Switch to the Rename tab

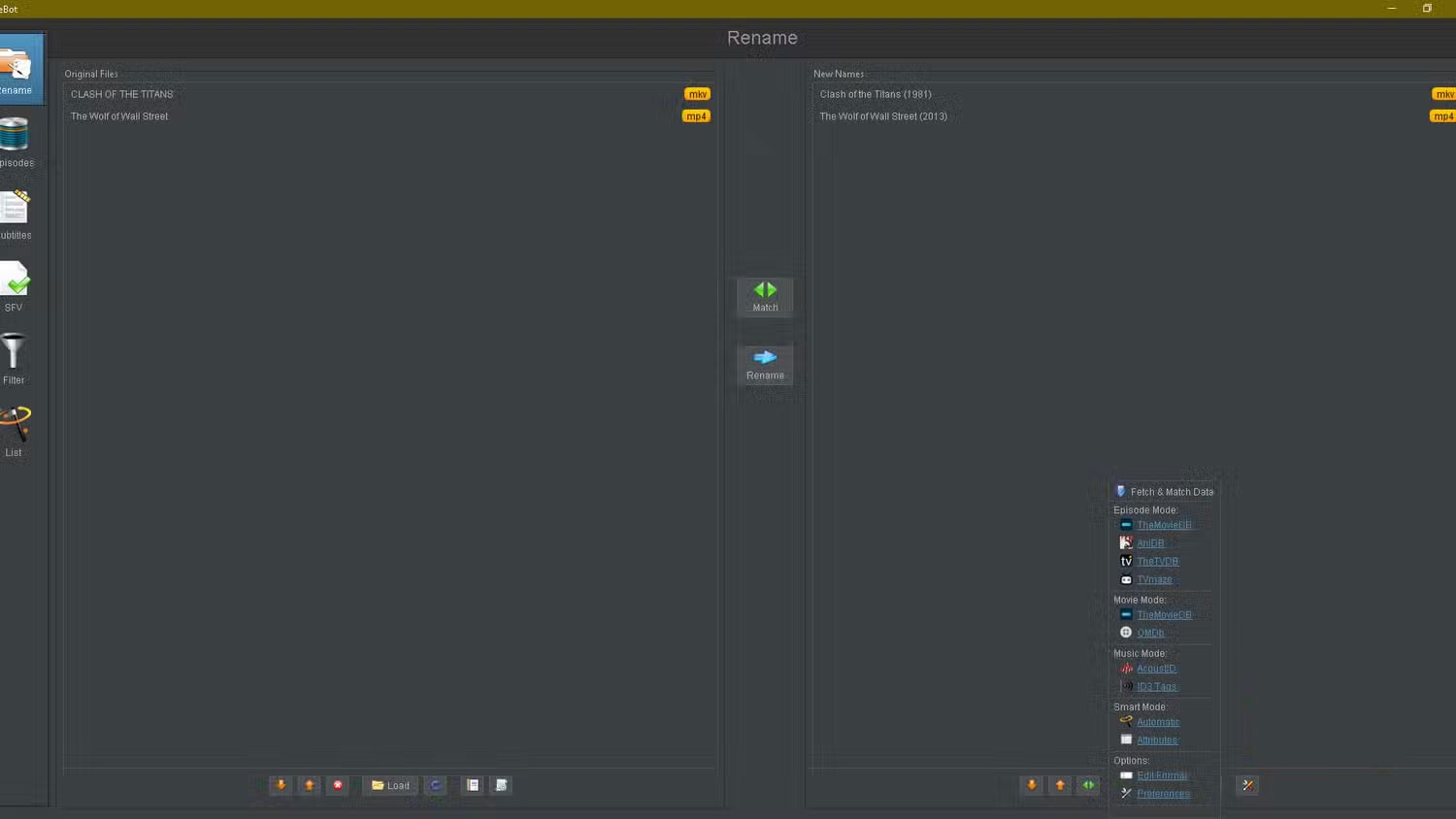point(19,68)
